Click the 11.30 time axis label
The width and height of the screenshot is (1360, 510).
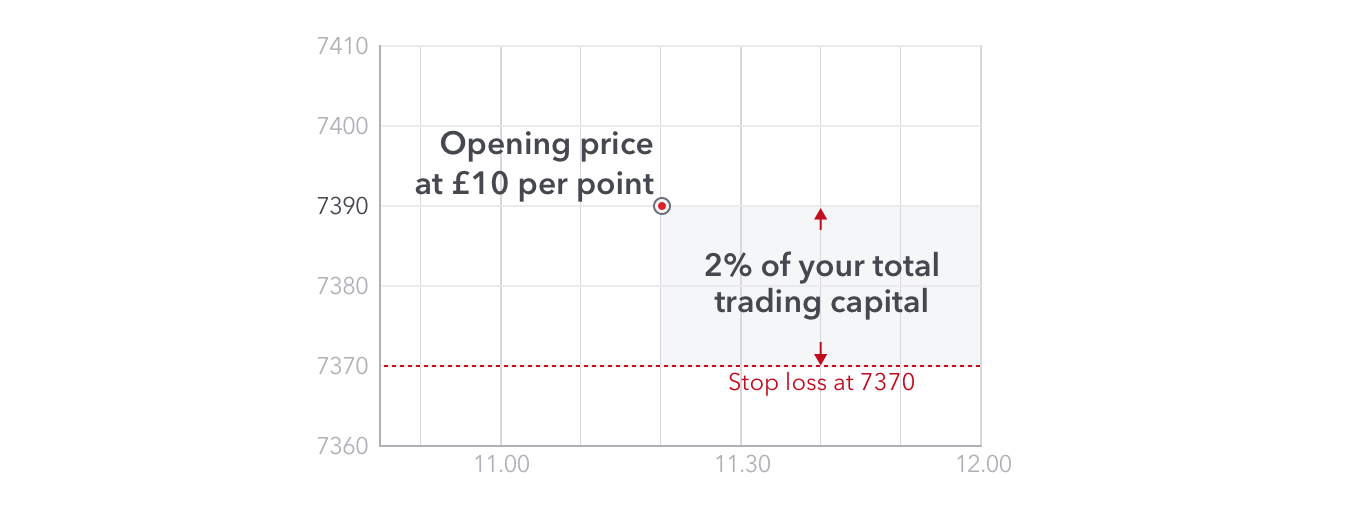click(741, 465)
